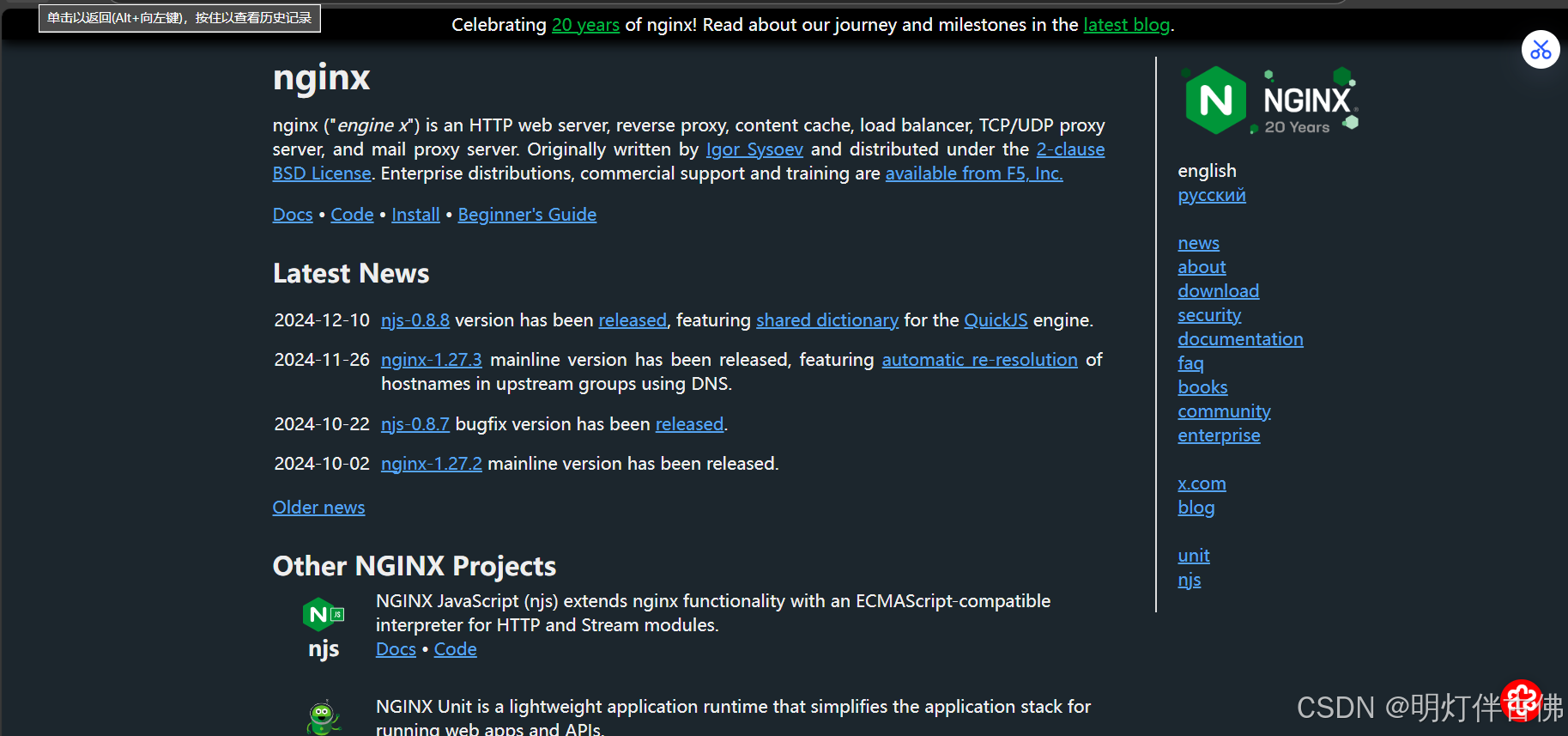Open the top Docs link

[x=293, y=215]
